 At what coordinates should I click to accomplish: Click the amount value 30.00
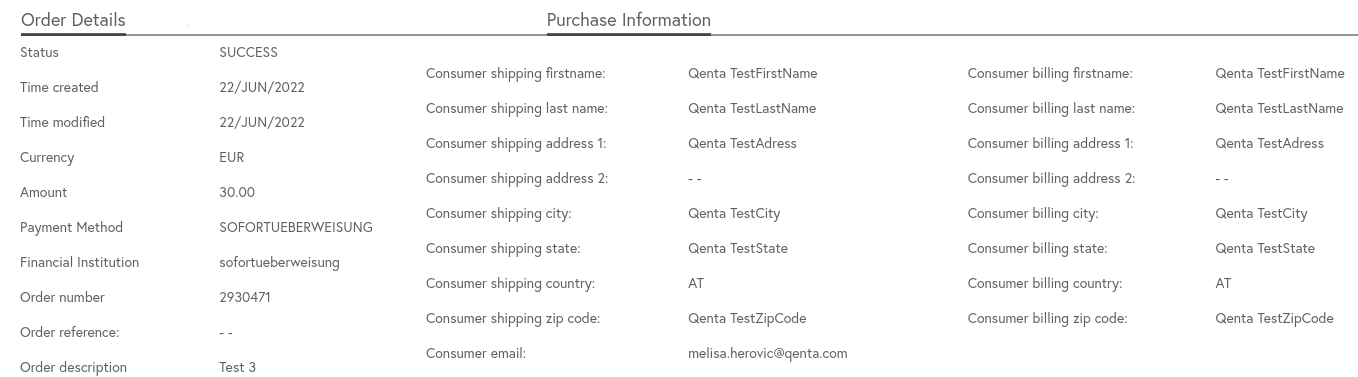click(x=237, y=192)
